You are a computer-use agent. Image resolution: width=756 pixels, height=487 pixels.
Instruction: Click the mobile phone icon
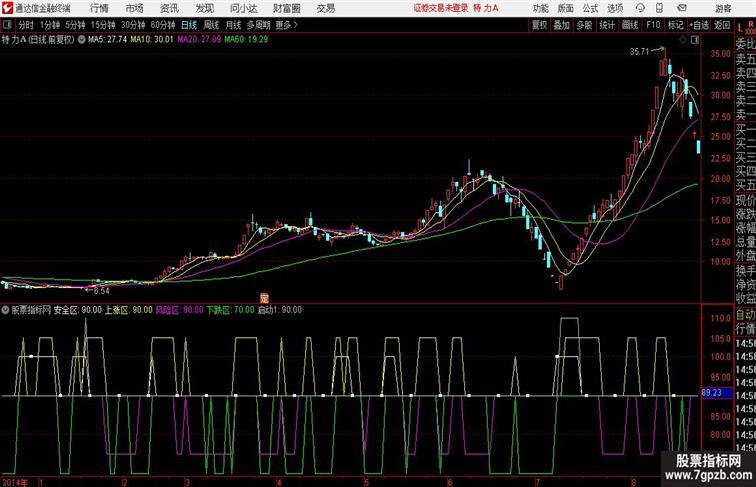[x=660, y=8]
